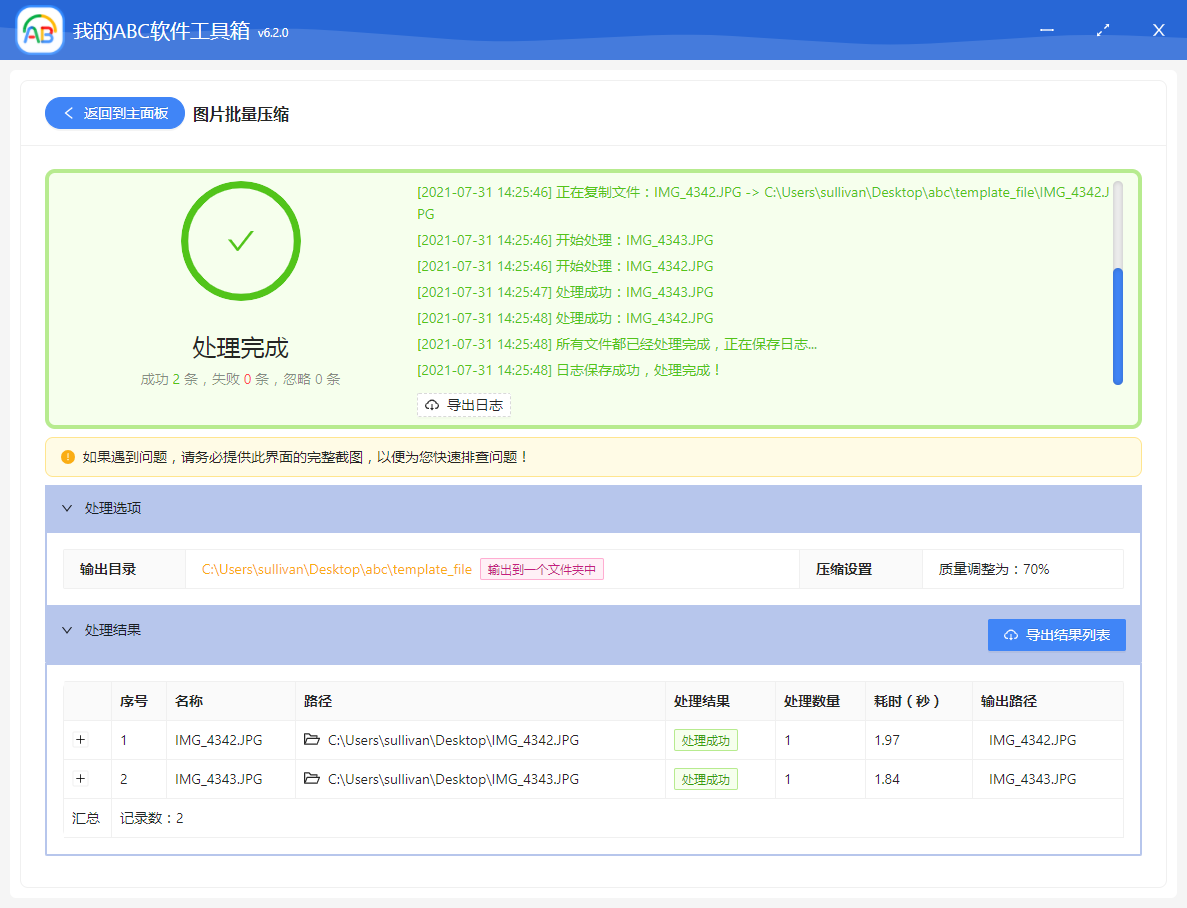1187x908 pixels.
Task: Return to main panel with 返回到主面板
Action: click(x=114, y=114)
